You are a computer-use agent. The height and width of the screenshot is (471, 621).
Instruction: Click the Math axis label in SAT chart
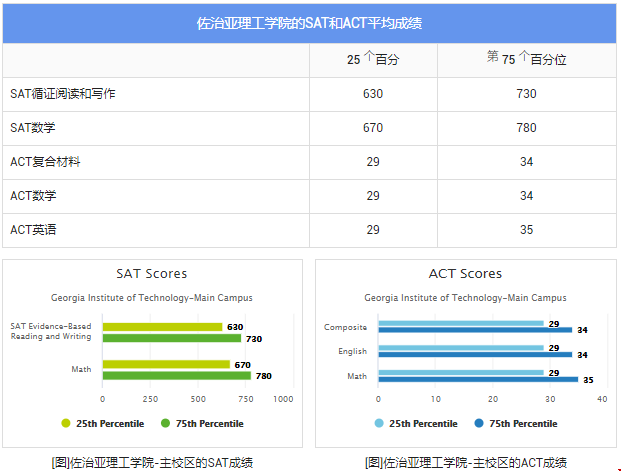81,369
